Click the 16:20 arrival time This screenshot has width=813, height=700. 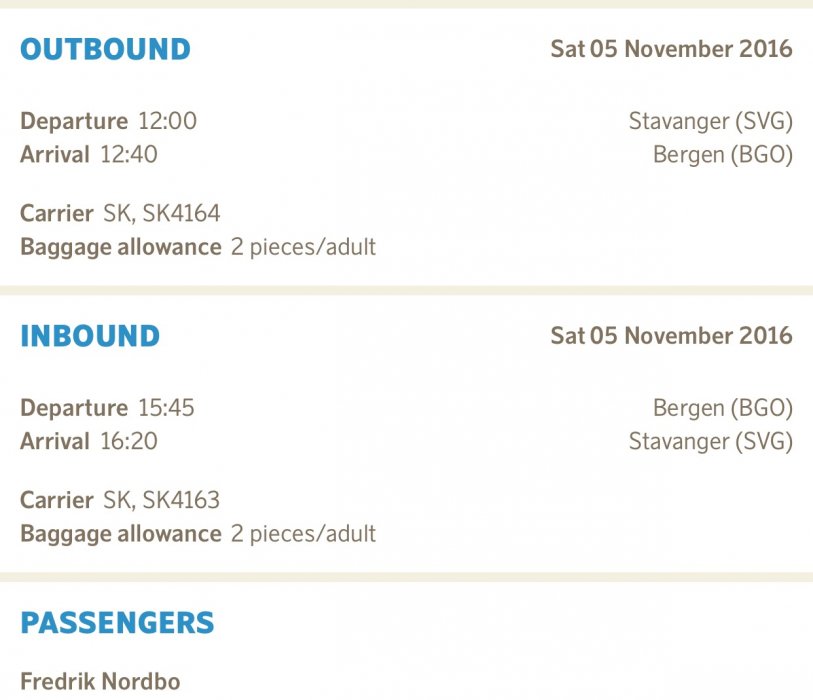pos(128,441)
